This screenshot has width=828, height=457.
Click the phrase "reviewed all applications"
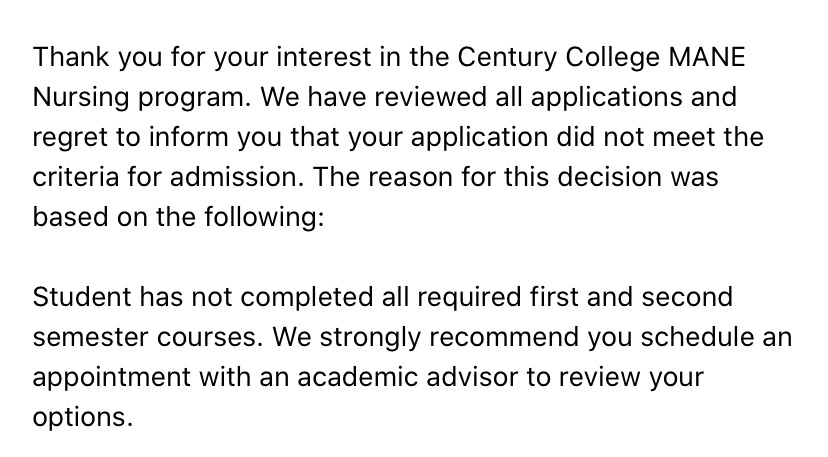click(529, 97)
